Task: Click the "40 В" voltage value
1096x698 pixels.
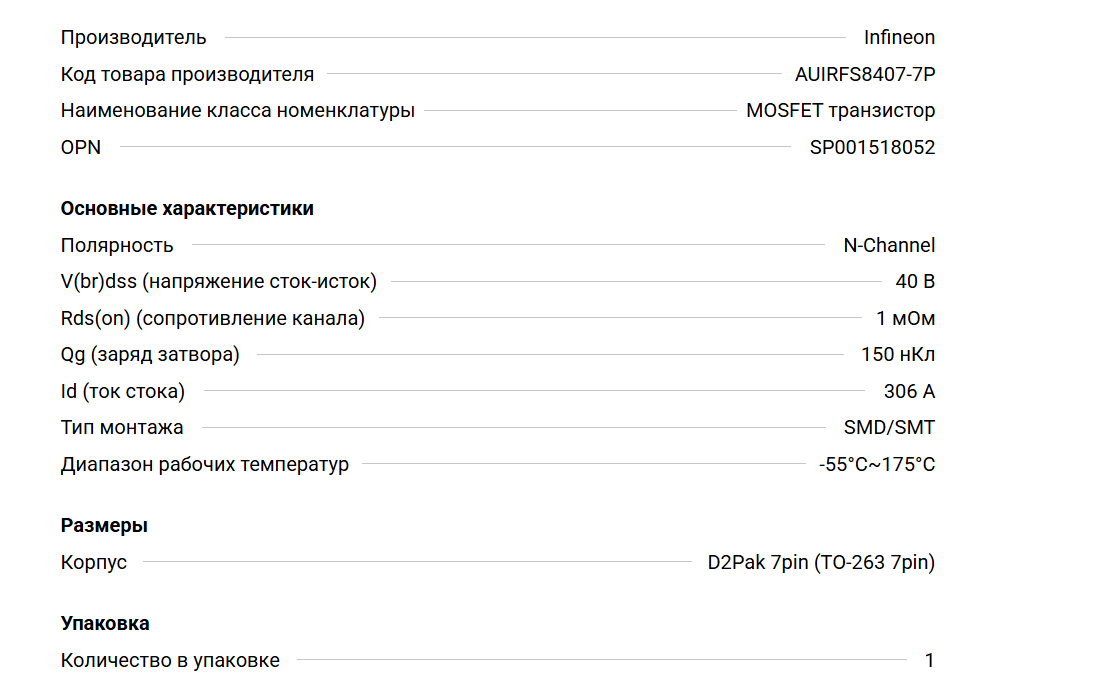Action: click(915, 282)
